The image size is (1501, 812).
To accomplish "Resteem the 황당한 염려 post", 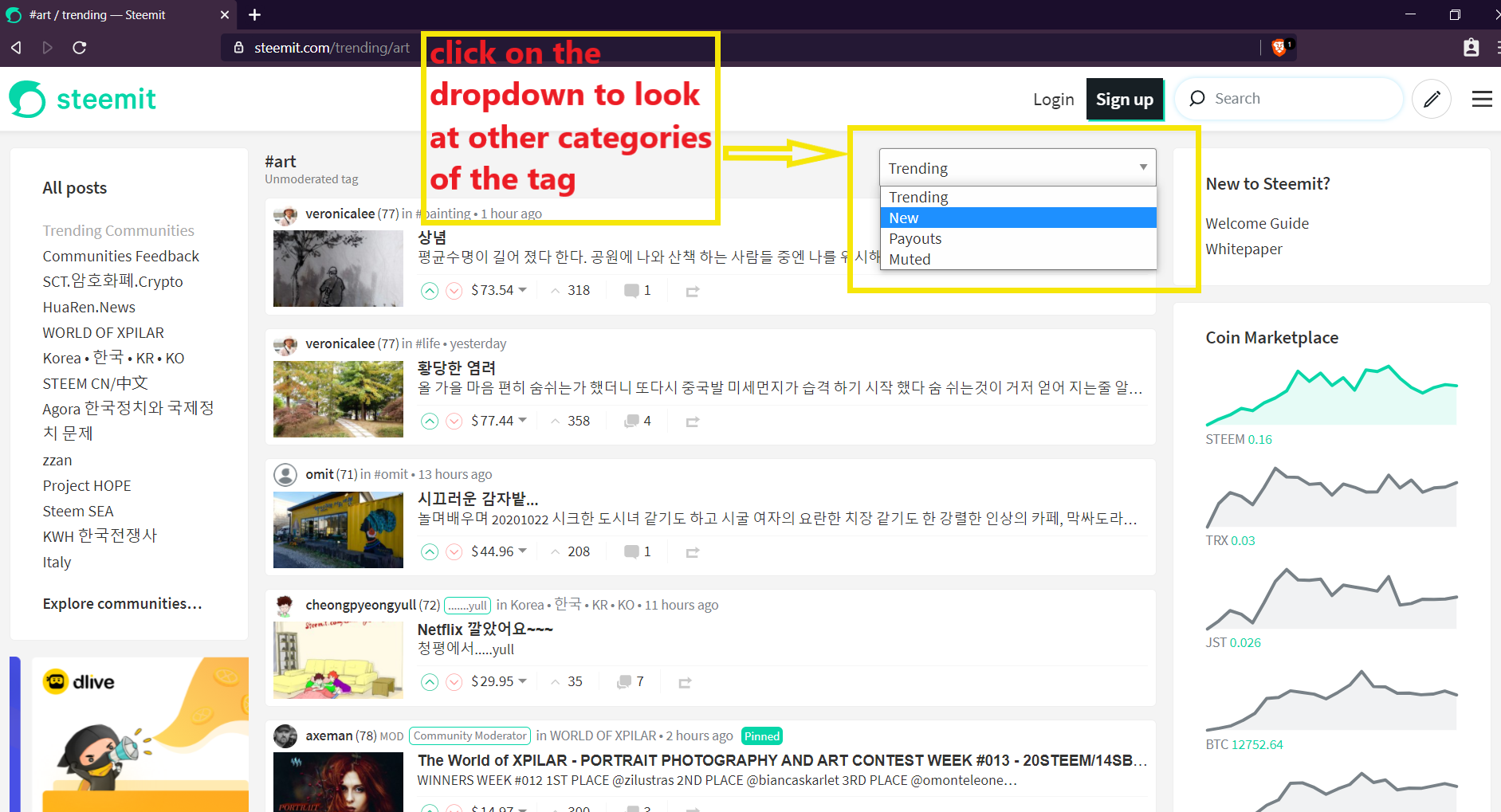I will [693, 422].
